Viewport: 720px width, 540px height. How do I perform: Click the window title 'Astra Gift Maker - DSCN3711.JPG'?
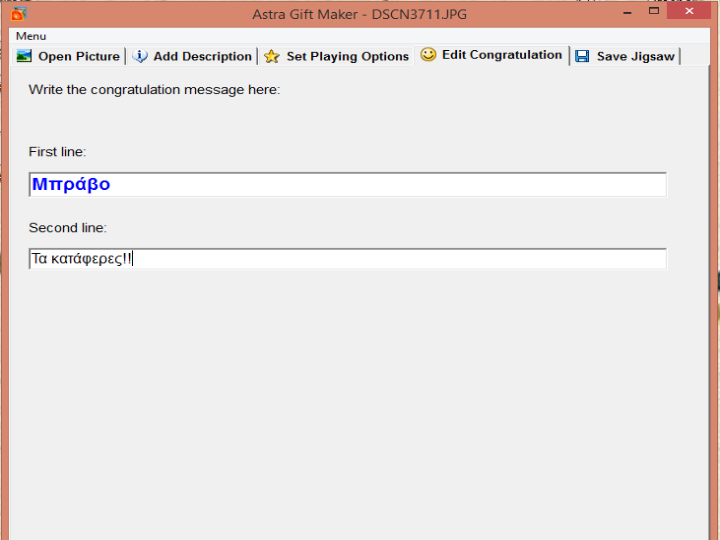coord(359,14)
